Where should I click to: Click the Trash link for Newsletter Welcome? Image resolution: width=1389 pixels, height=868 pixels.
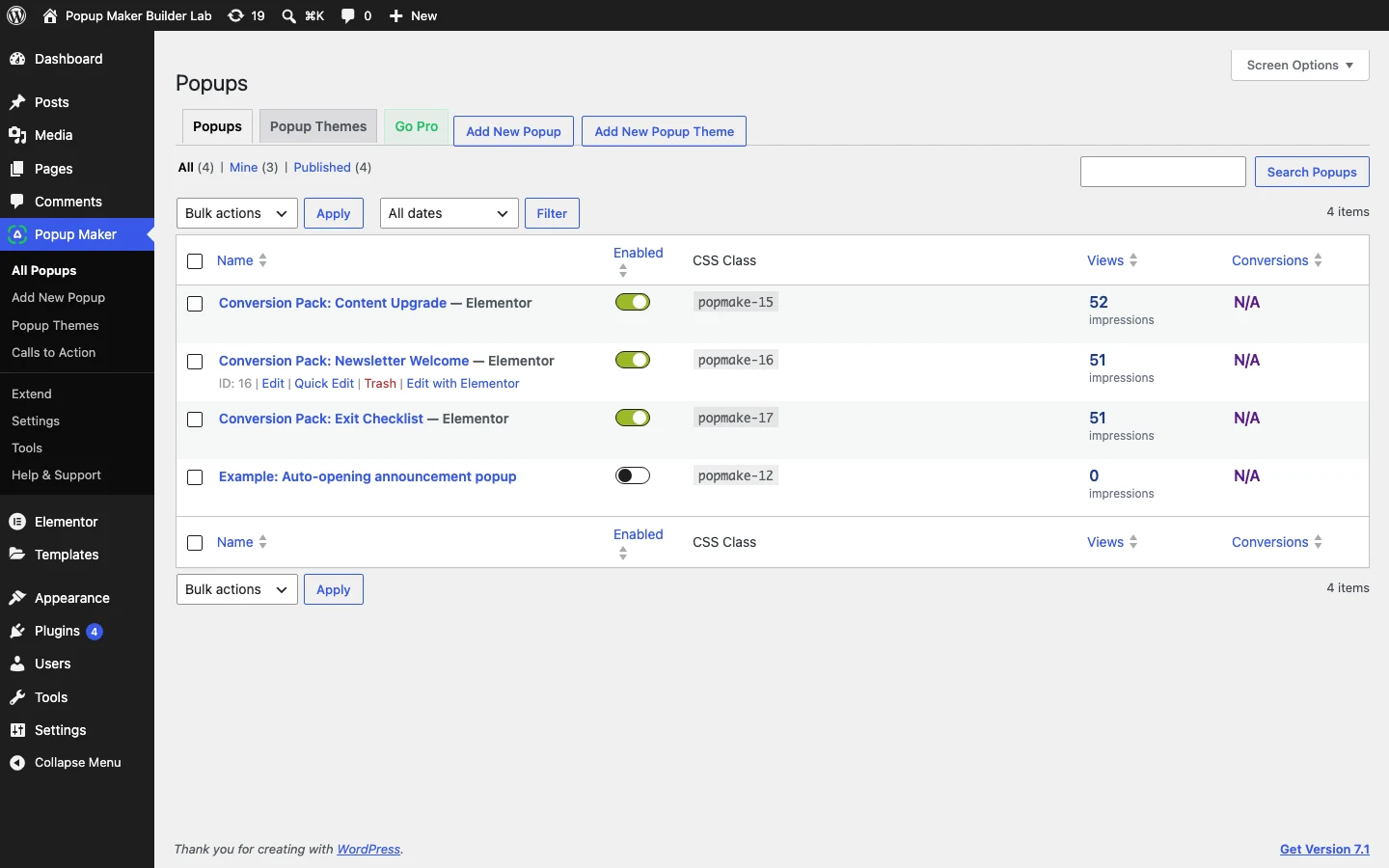[x=380, y=384]
